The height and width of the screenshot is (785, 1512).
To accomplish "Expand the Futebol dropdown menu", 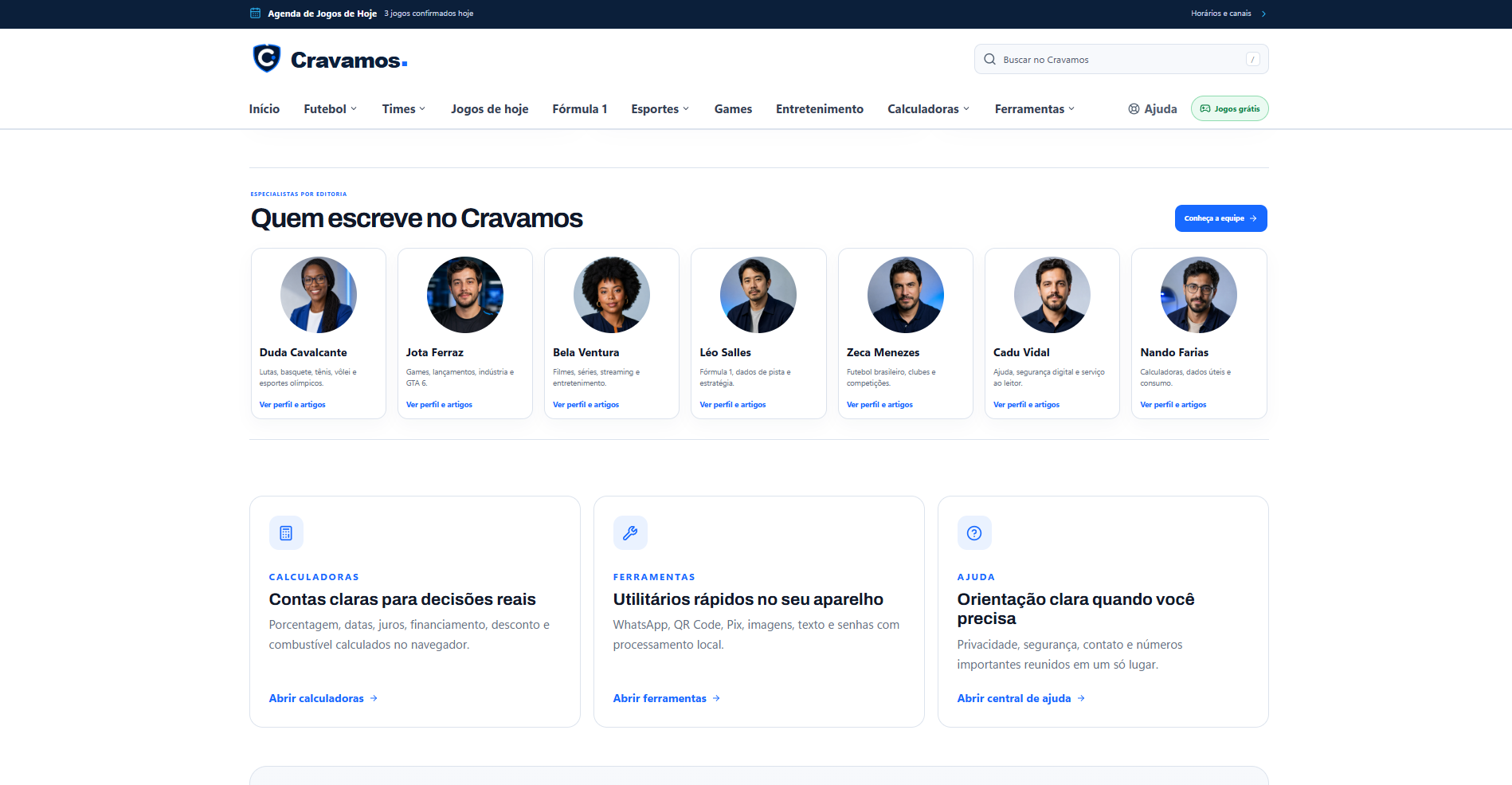I will [x=331, y=109].
